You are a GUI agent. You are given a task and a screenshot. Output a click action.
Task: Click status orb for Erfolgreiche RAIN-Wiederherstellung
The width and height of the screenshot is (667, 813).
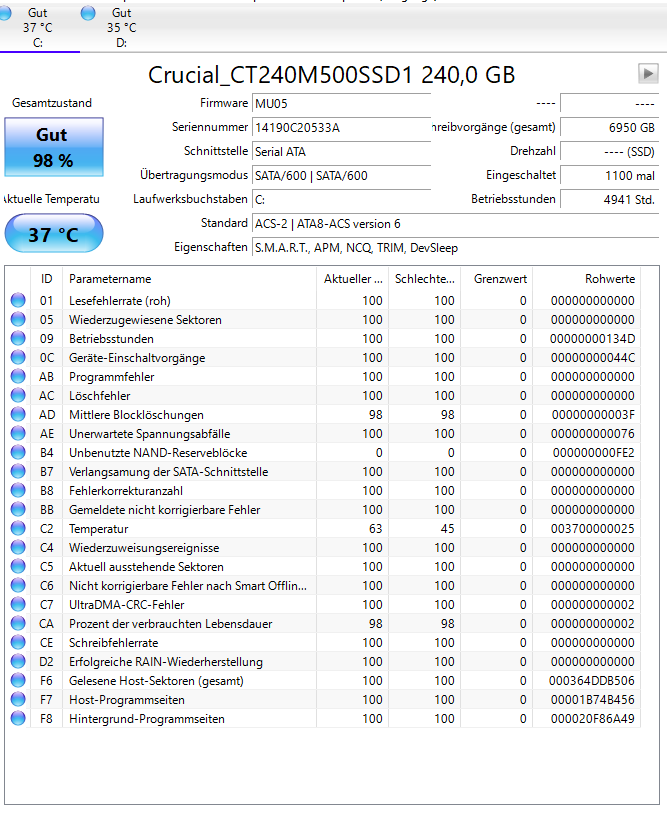(x=18, y=662)
